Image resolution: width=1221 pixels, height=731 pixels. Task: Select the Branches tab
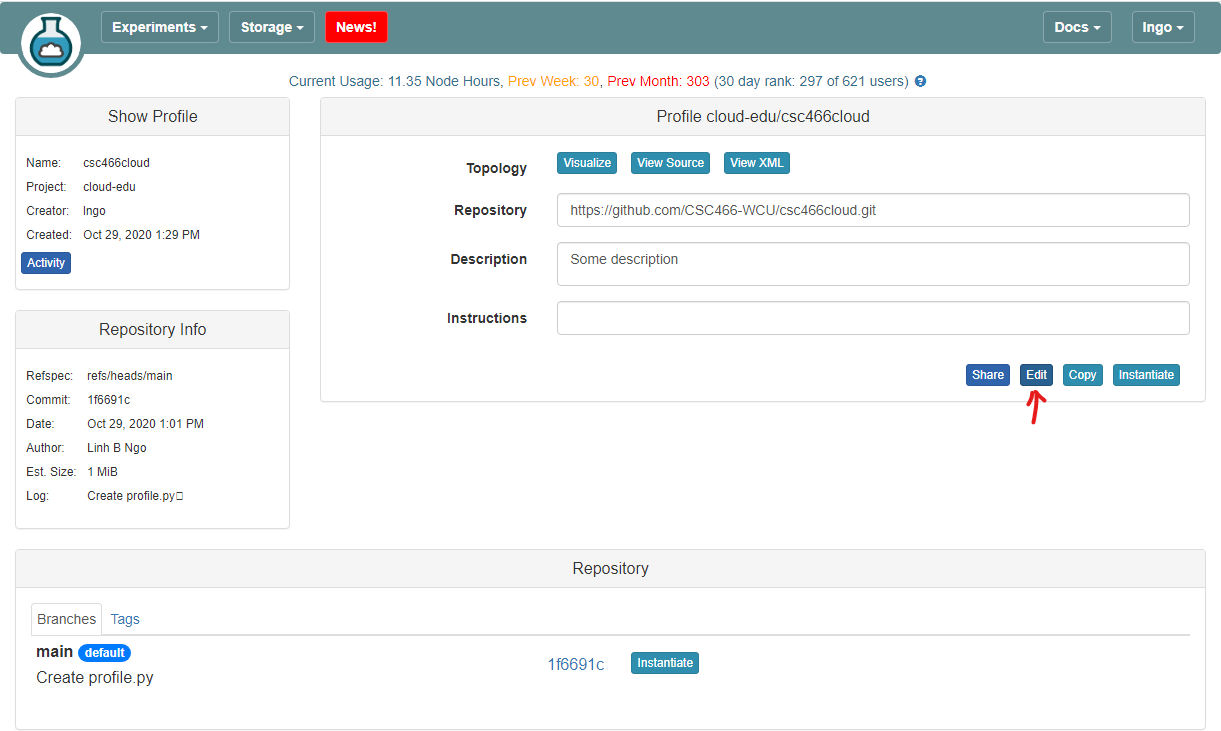[67, 619]
